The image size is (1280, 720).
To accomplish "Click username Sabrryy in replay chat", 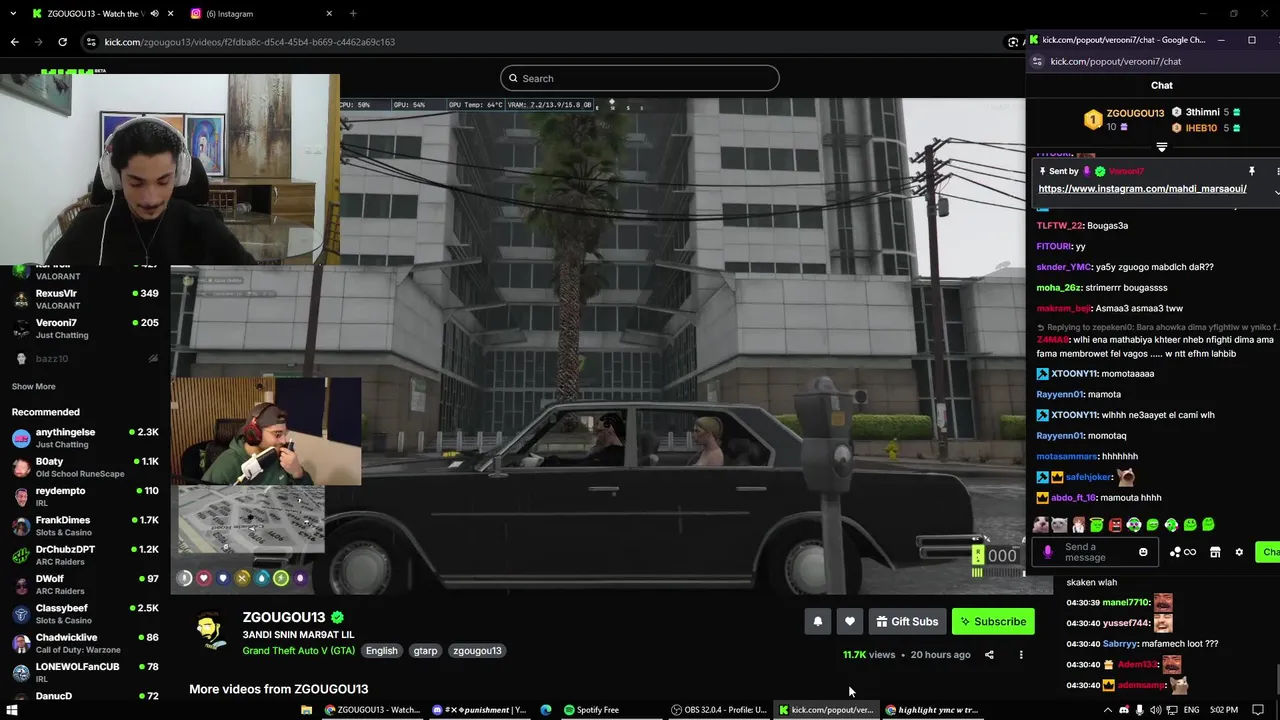I will (1120, 644).
